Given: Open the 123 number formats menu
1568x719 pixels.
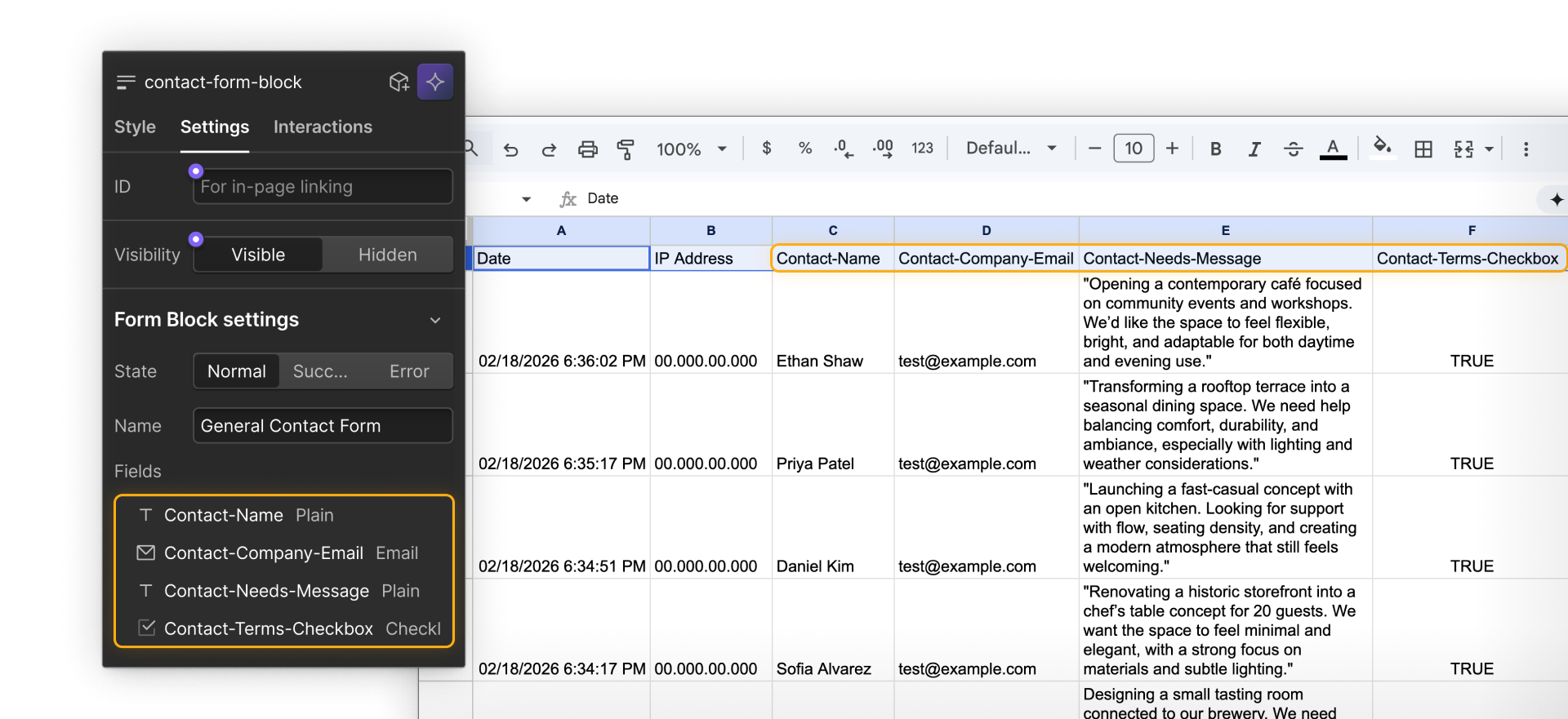Looking at the screenshot, I should click(922, 149).
